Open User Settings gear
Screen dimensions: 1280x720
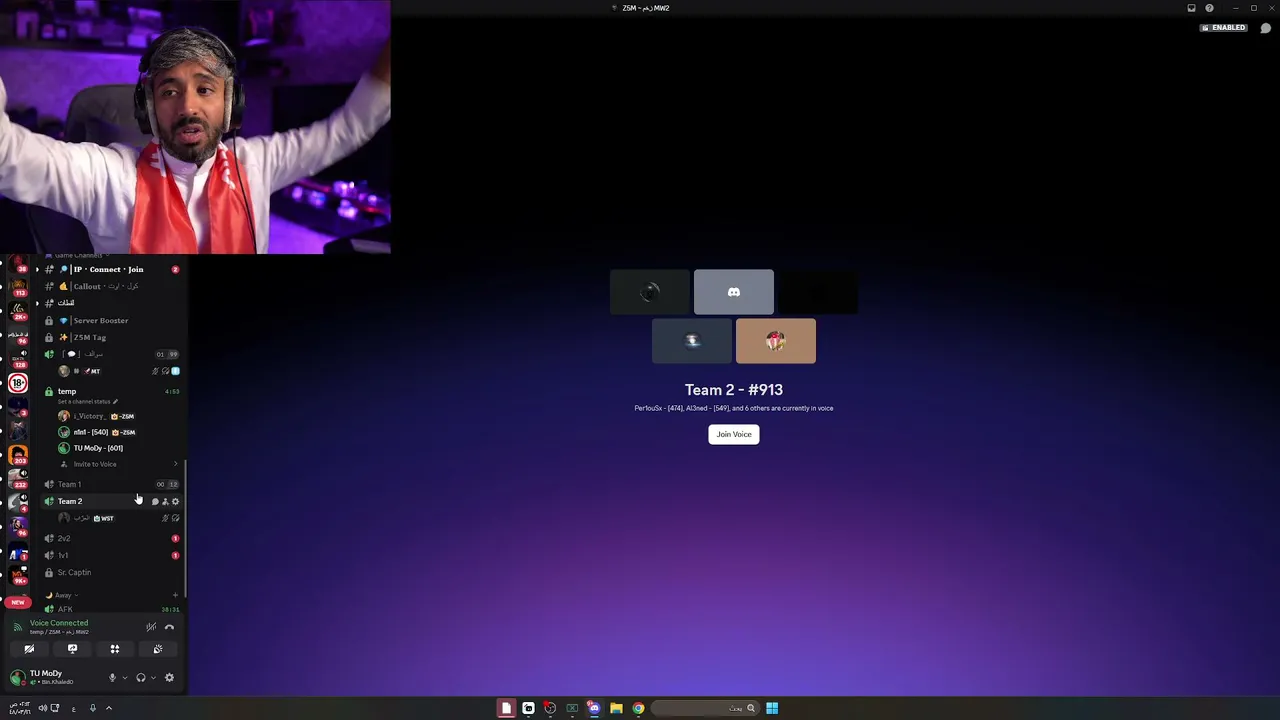(169, 678)
